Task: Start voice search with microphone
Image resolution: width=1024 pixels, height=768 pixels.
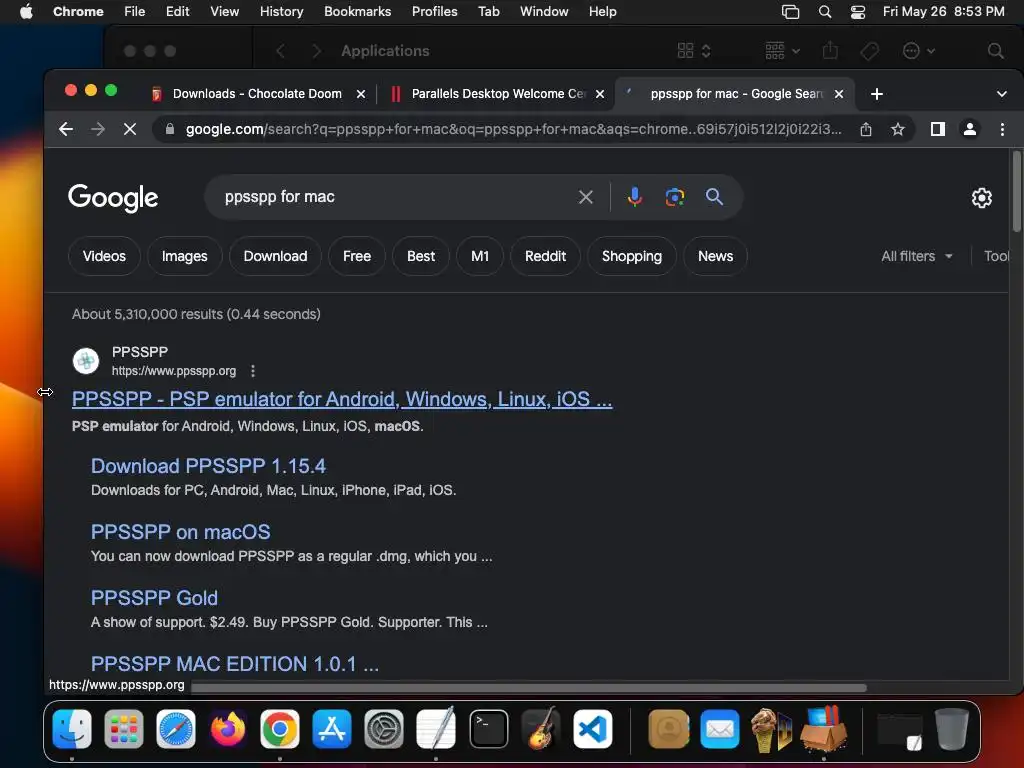Action: click(635, 197)
